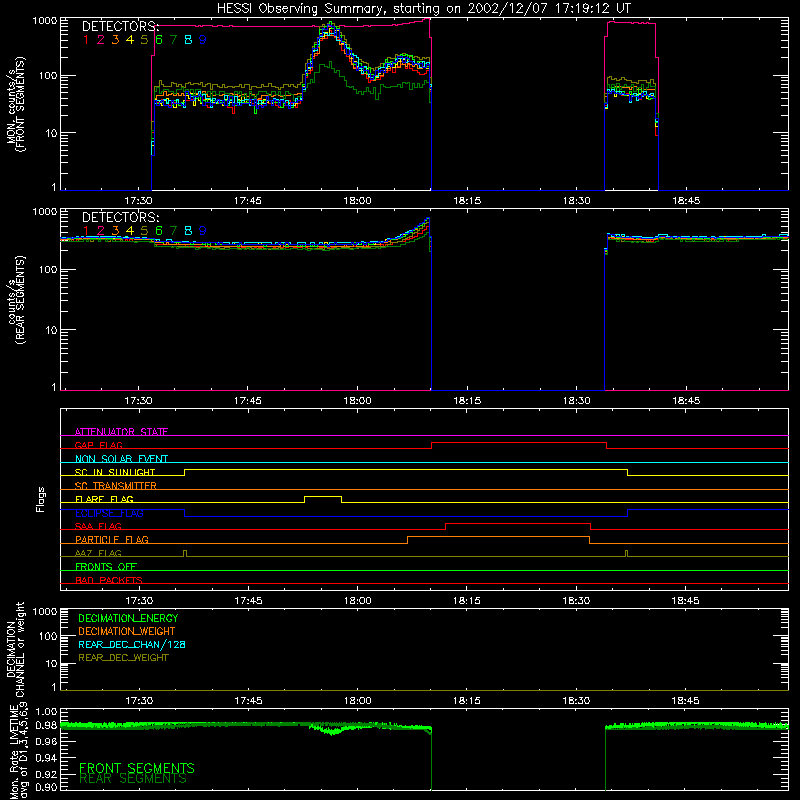The height and width of the screenshot is (800, 800).
Task: Click the 18:00 tick under front segments plot
Action: [x=357, y=201]
